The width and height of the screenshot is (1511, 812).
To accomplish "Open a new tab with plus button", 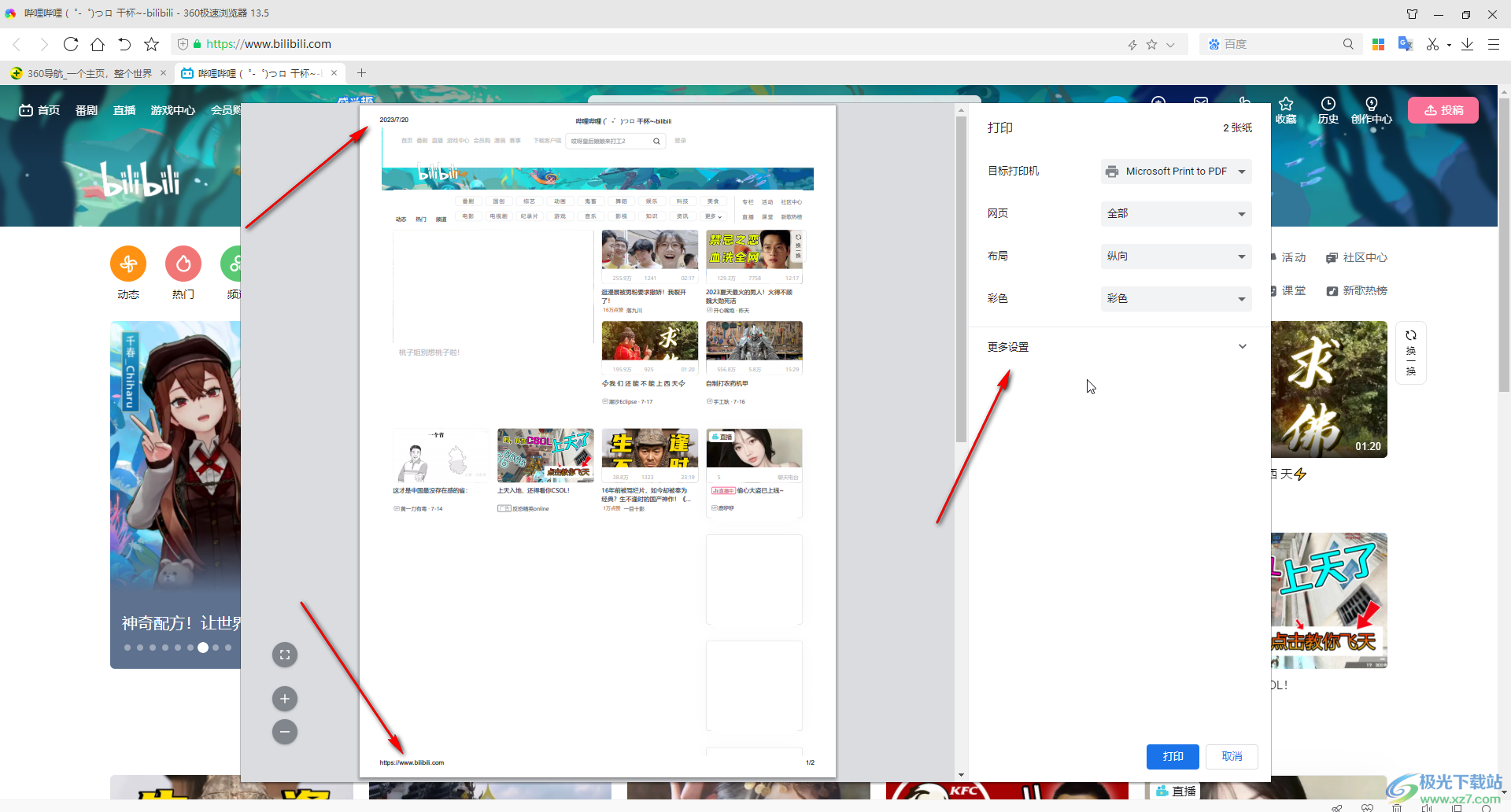I will (x=362, y=73).
